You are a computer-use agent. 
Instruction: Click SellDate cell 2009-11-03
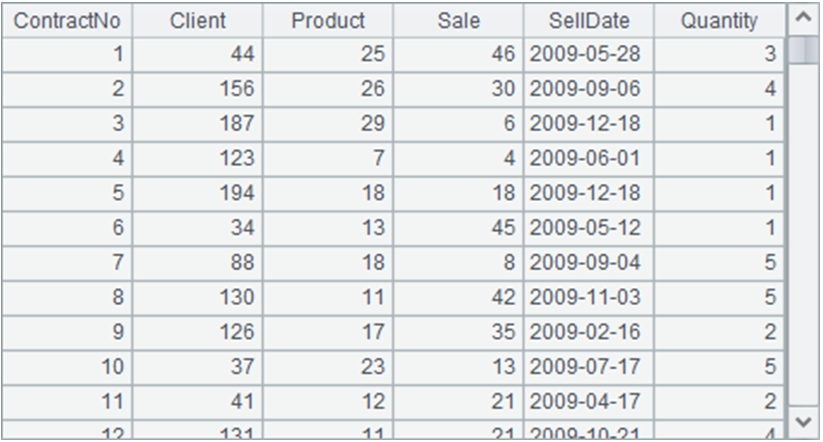pyautogui.click(x=589, y=297)
